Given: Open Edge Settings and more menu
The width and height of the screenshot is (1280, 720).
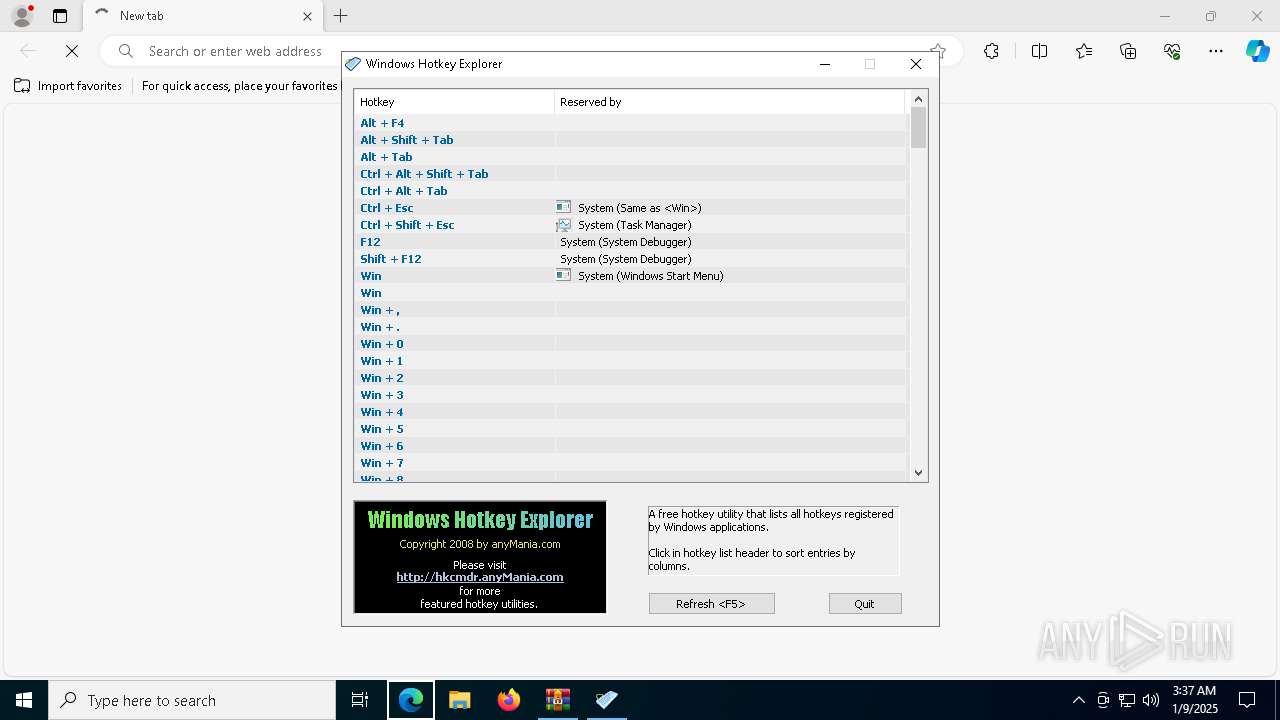Looking at the screenshot, I should tap(1216, 51).
